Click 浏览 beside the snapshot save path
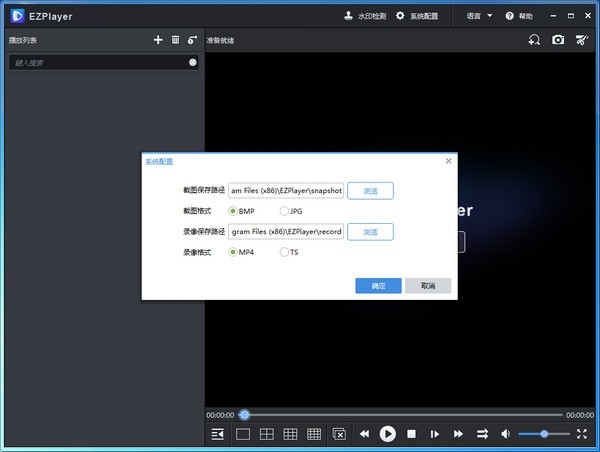The width and height of the screenshot is (600, 452). pyautogui.click(x=370, y=191)
